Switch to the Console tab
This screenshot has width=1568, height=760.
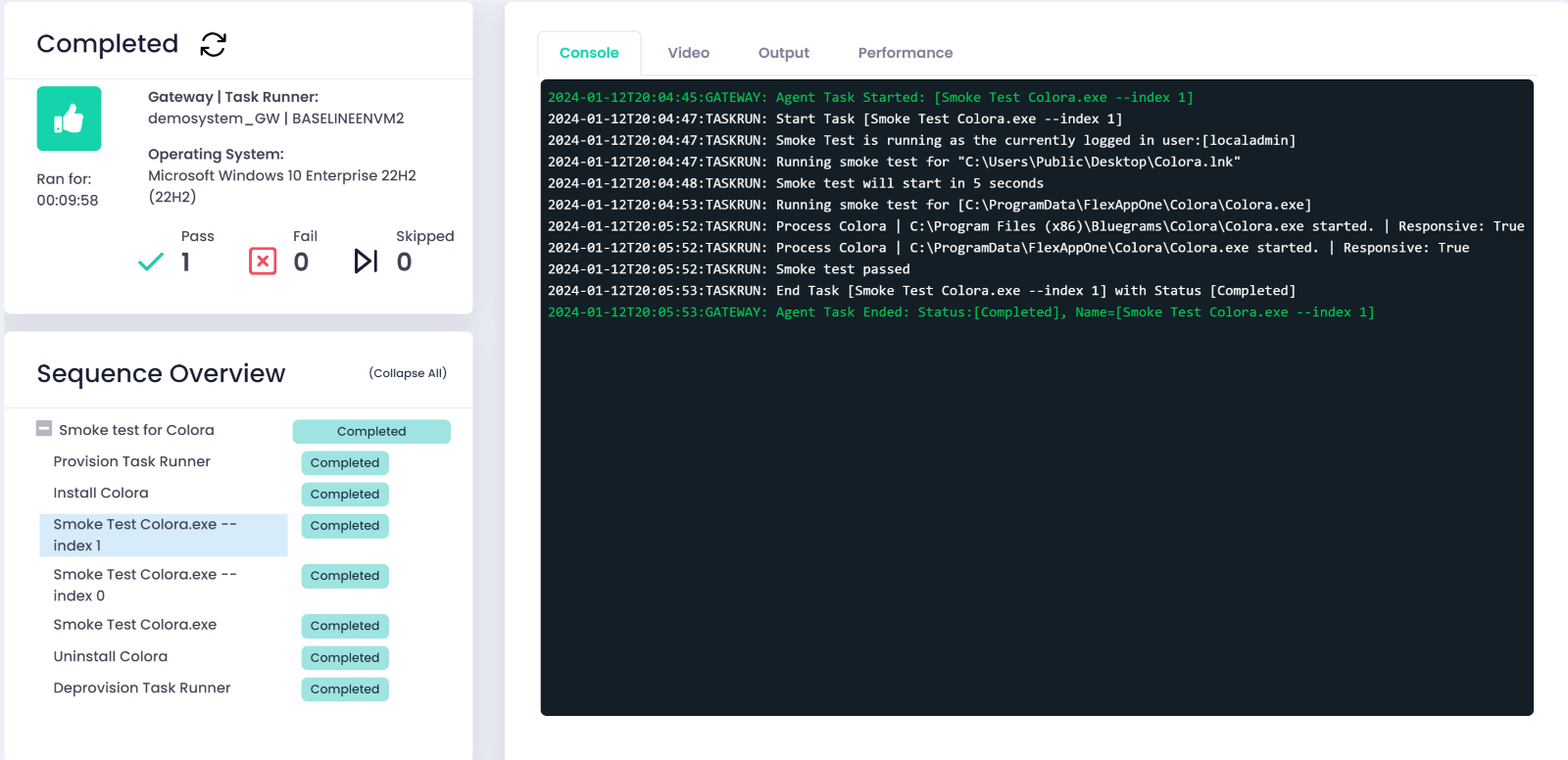tap(589, 53)
